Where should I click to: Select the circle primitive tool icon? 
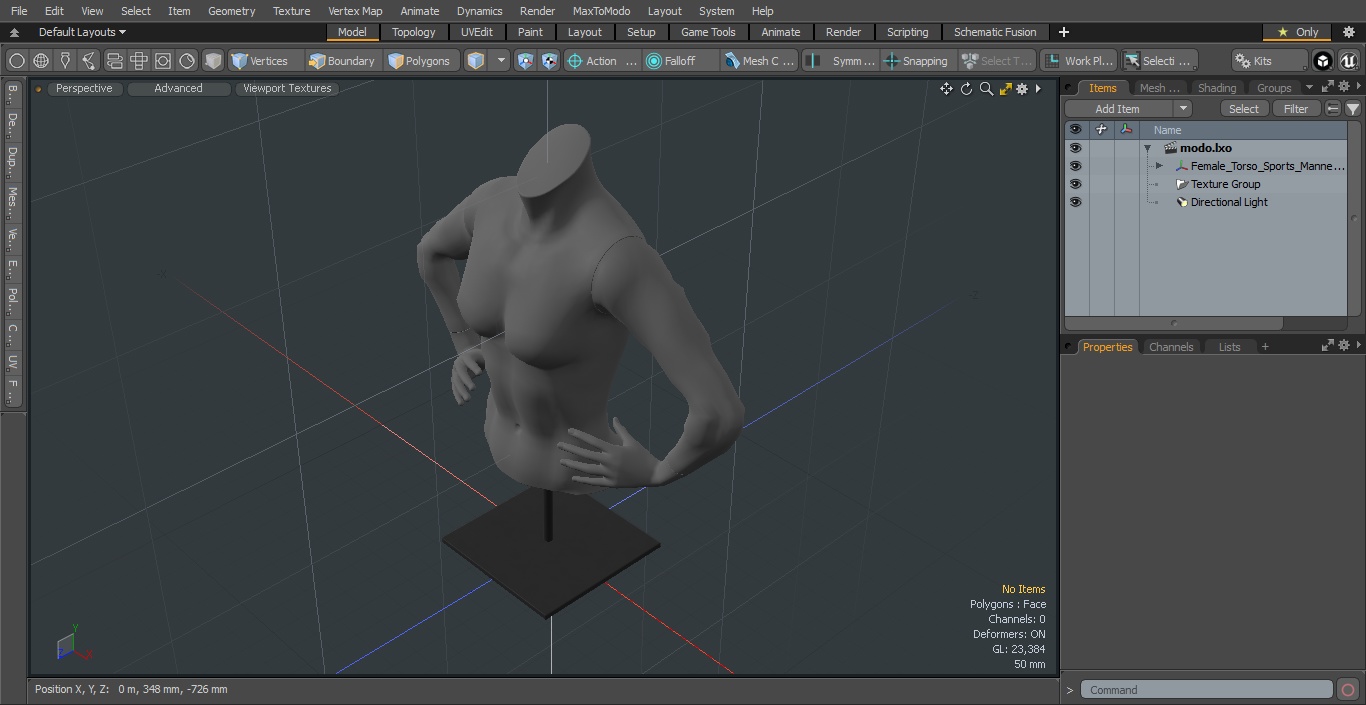[x=17, y=61]
